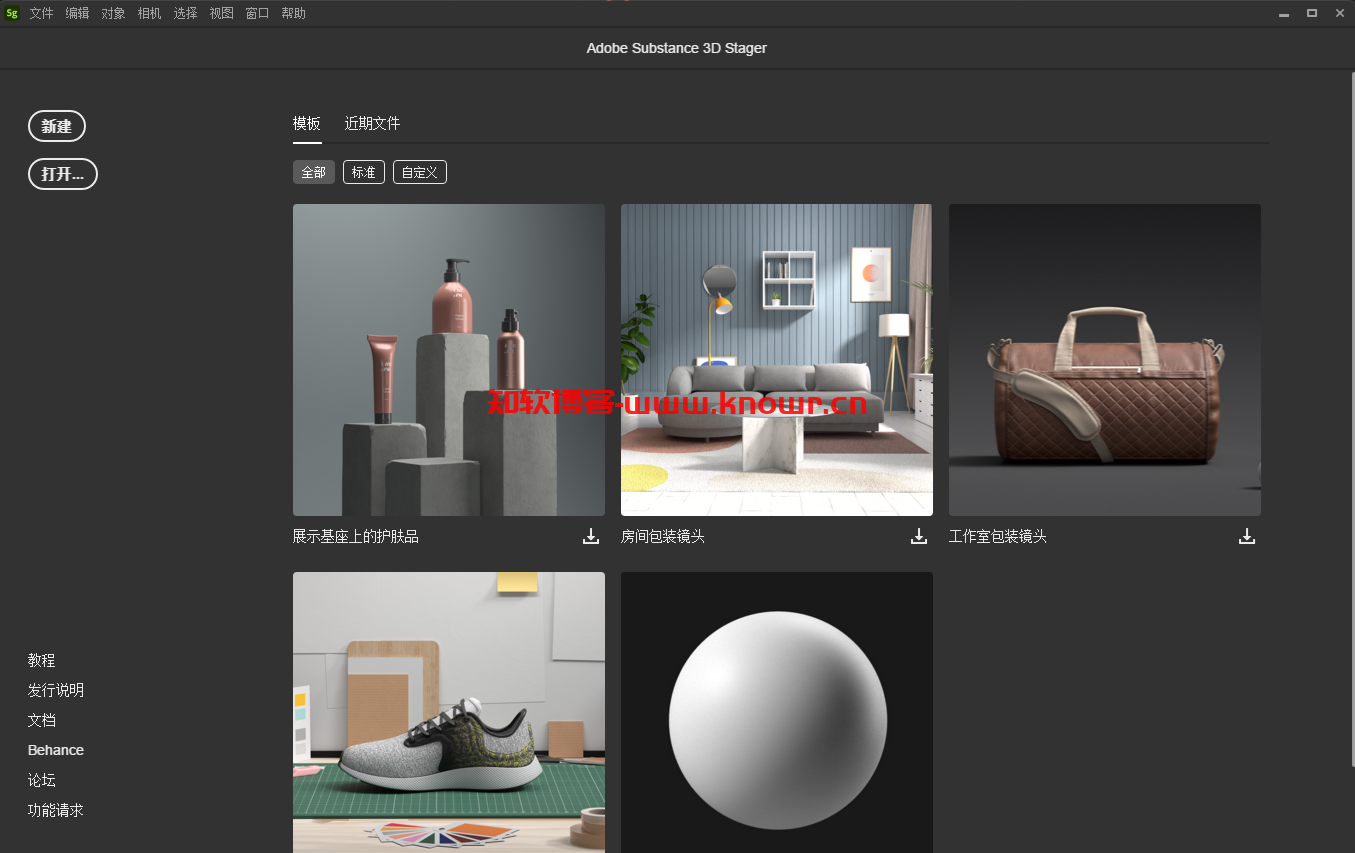Viewport: 1355px width, 853px height.
Task: Visit the Behance link
Action: [x=56, y=750]
